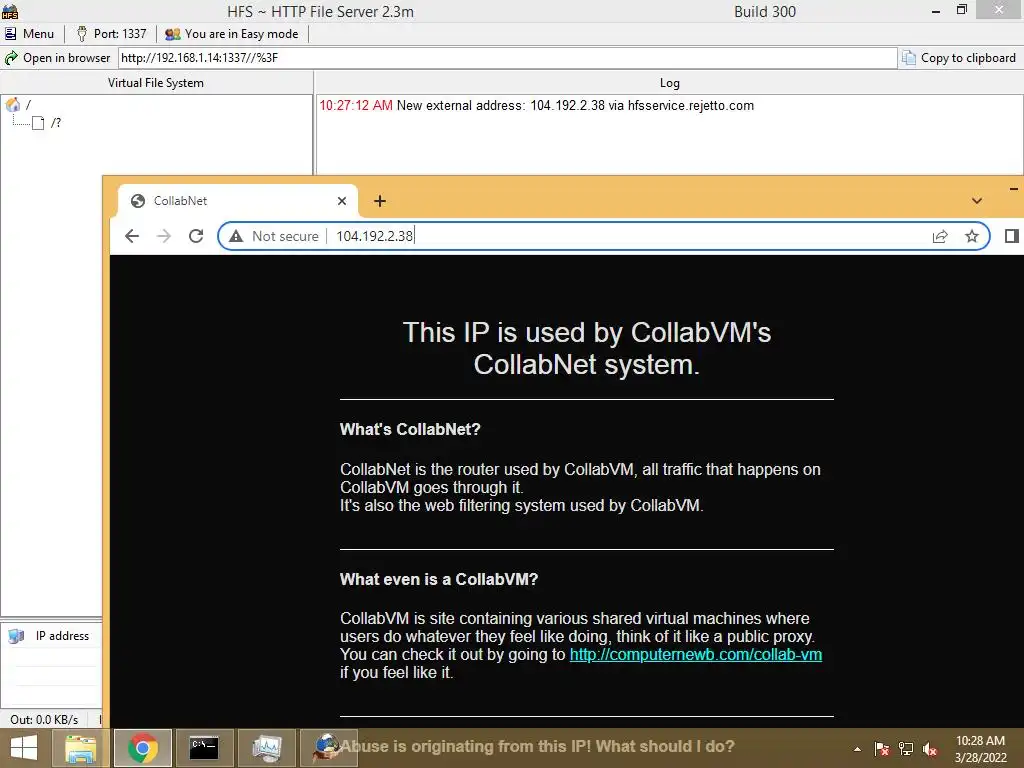Restore down the HFS window

(961, 10)
